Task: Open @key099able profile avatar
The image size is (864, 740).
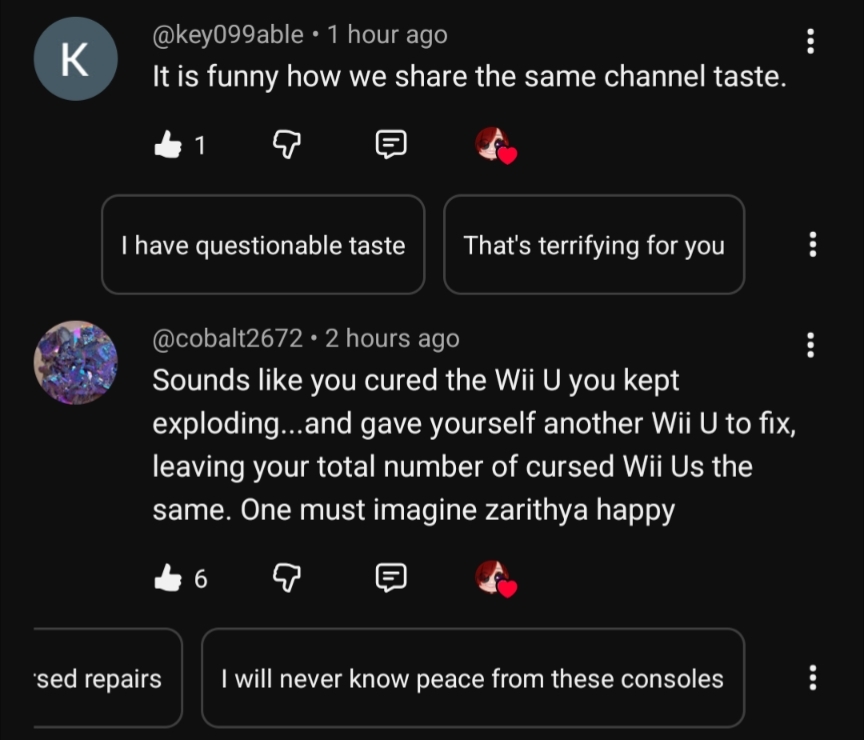Action: 75,58
